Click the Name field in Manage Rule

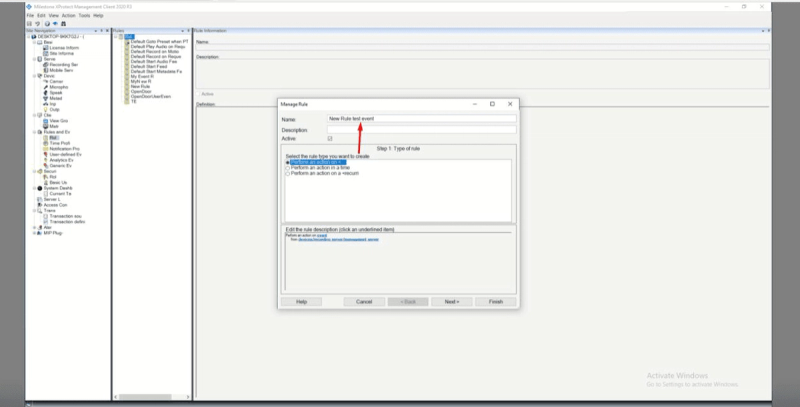(421, 118)
